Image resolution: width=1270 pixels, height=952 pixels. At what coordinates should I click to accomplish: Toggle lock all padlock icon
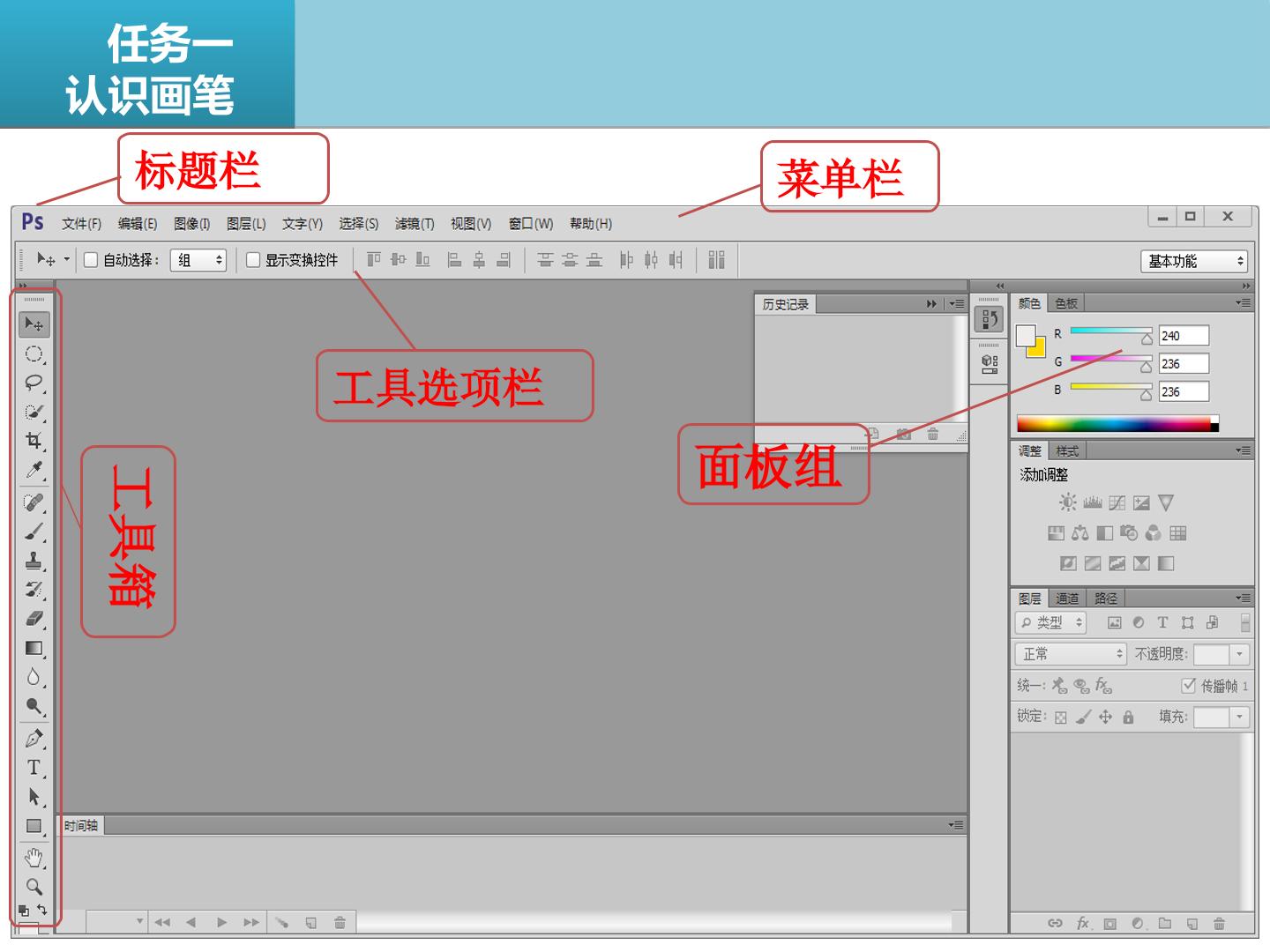point(1128,717)
